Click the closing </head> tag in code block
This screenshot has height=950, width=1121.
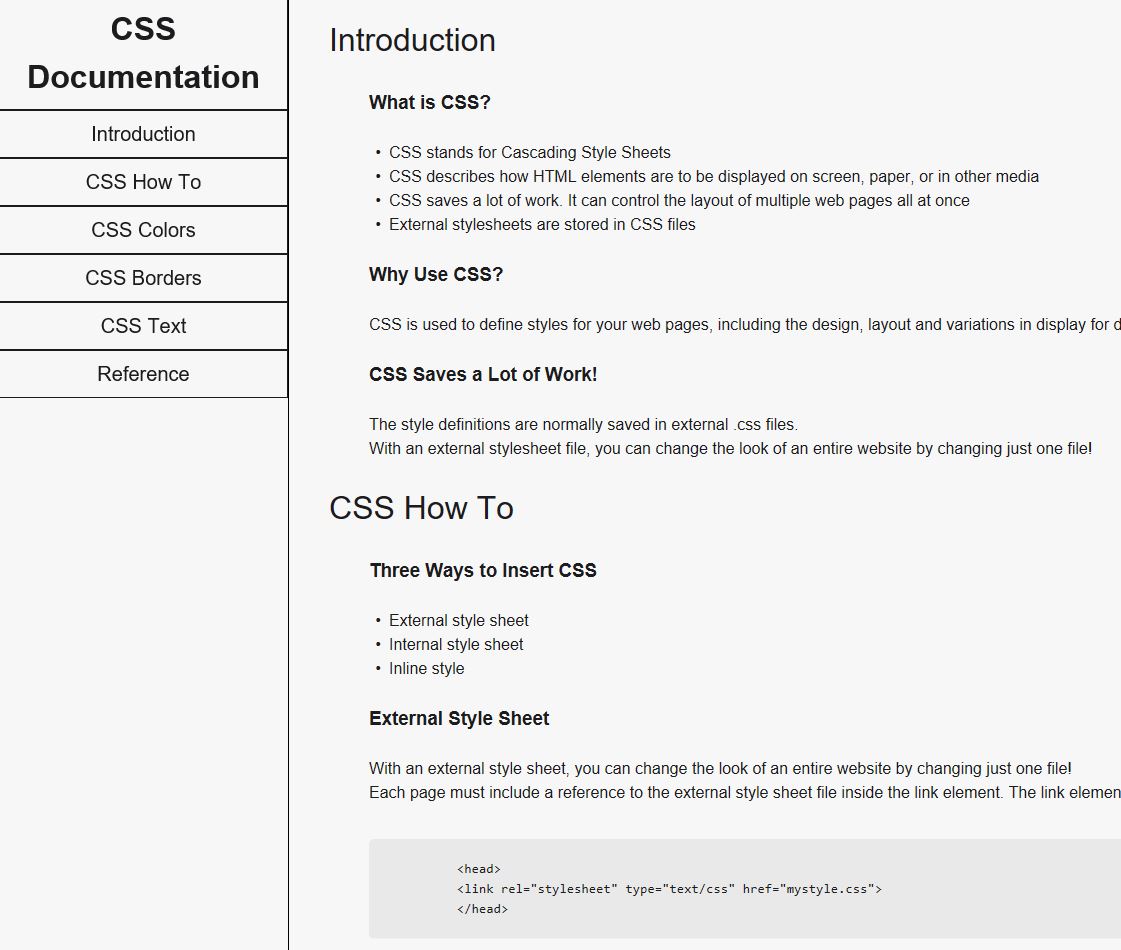click(483, 909)
